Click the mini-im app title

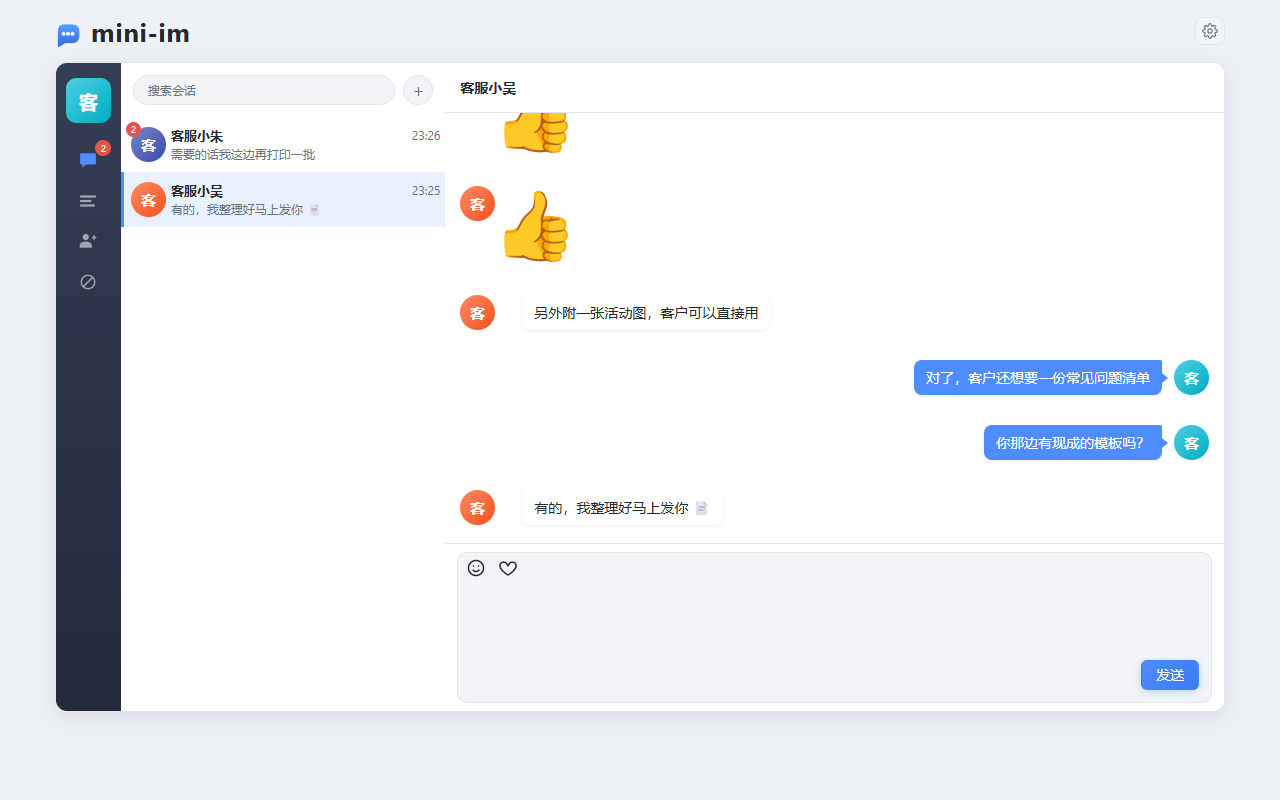(x=140, y=34)
